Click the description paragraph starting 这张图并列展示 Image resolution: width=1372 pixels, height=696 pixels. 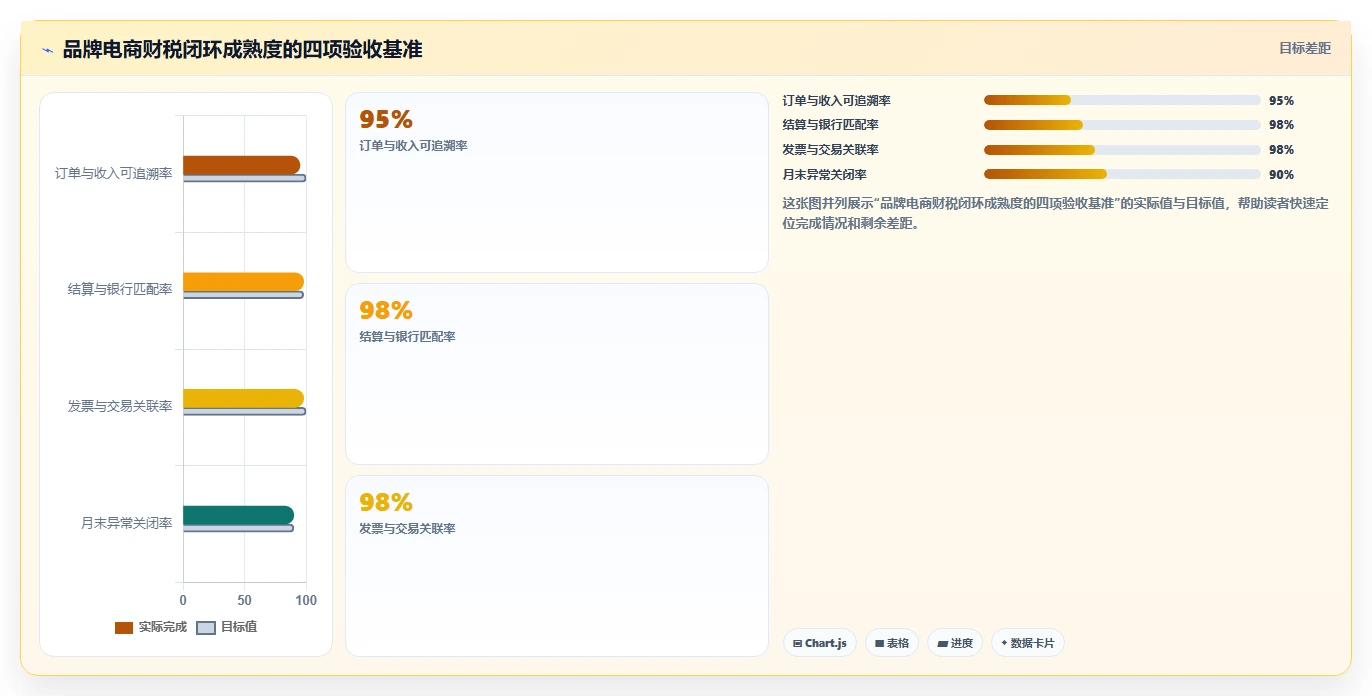click(x=1055, y=213)
